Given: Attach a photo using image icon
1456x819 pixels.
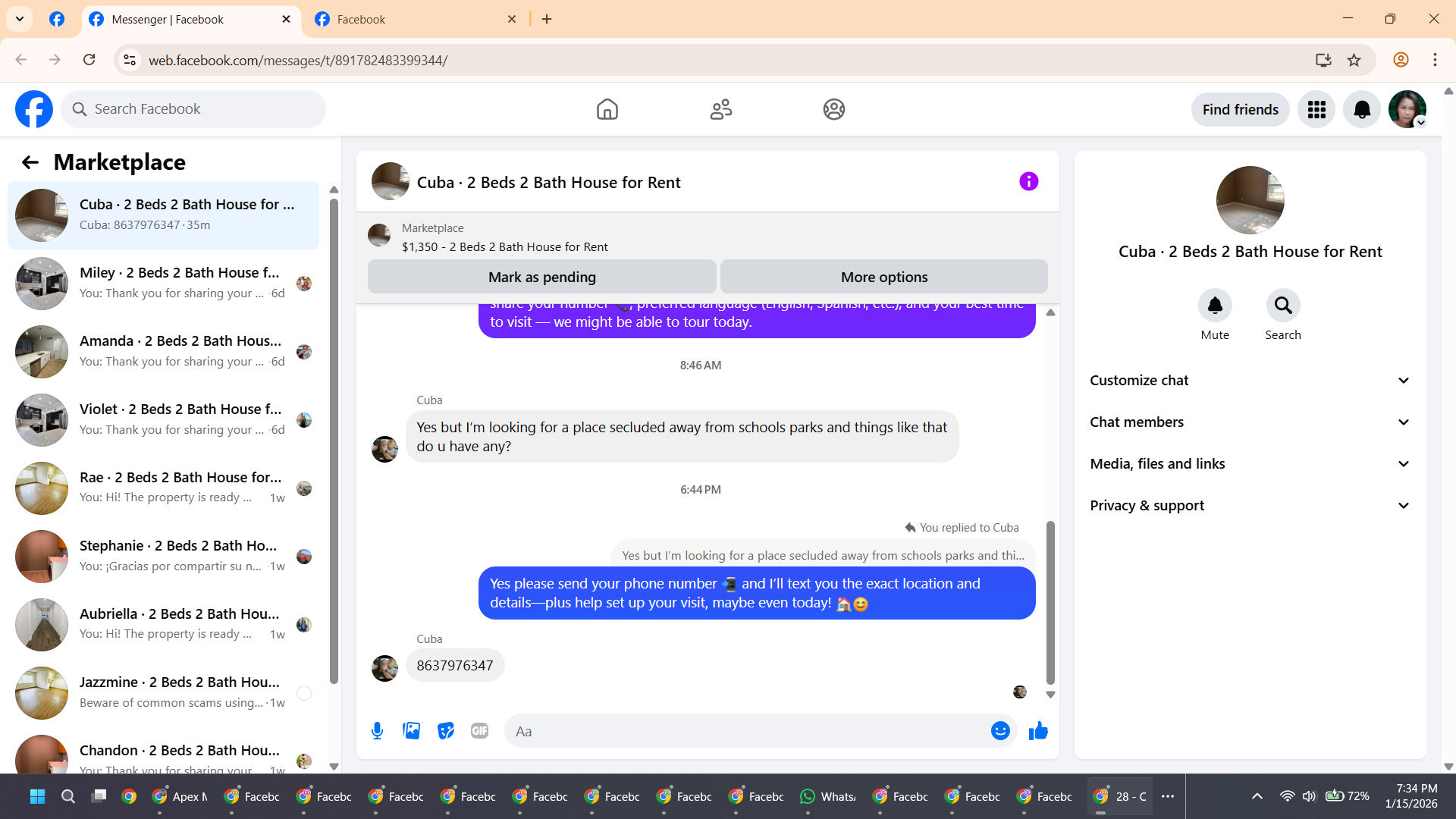Looking at the screenshot, I should [x=411, y=731].
